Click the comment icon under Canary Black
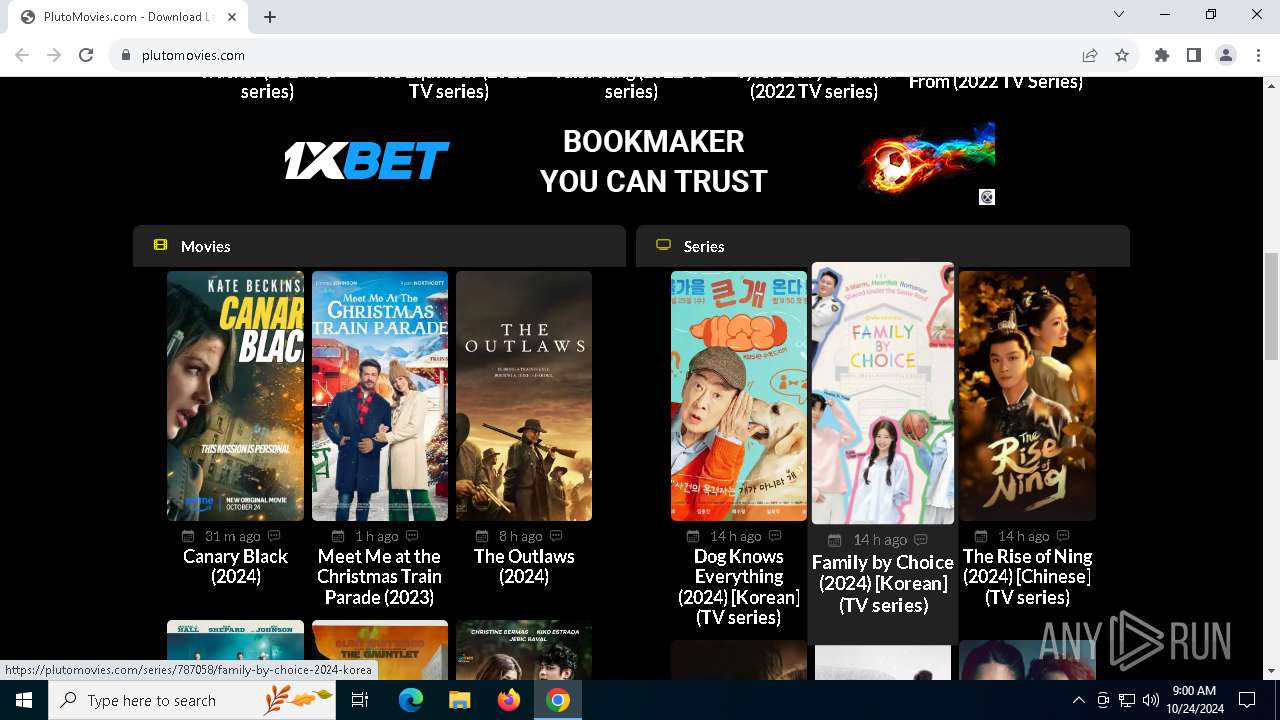The image size is (1280, 720). click(274, 536)
